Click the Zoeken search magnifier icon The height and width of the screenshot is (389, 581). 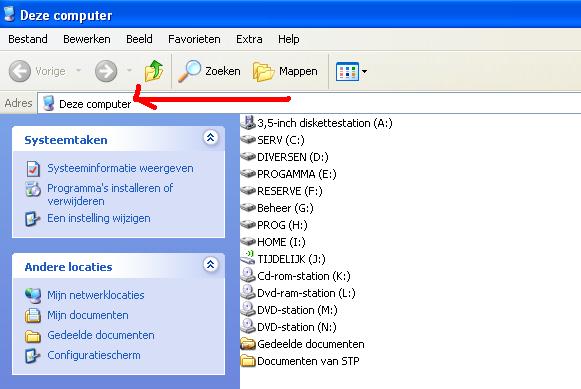point(190,71)
